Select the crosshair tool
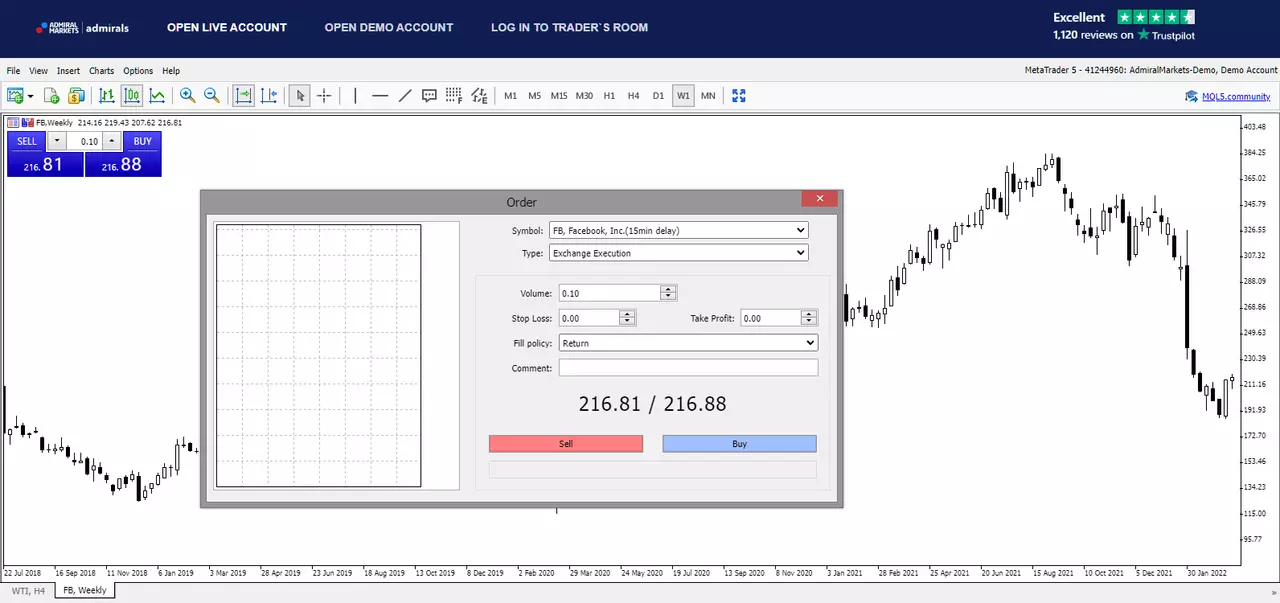The height and width of the screenshot is (603, 1280). pyautogui.click(x=324, y=96)
